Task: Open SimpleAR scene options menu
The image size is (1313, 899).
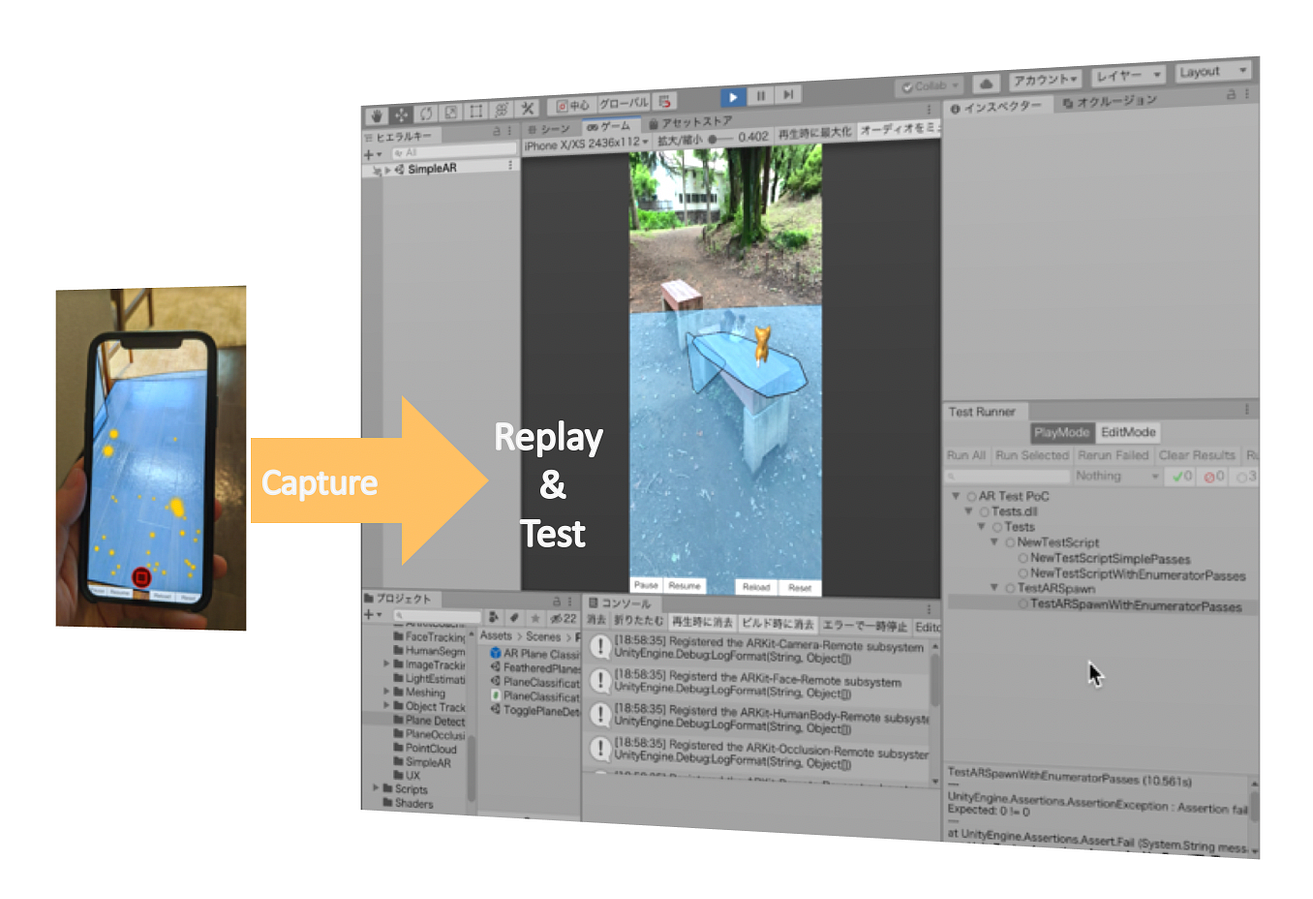Action: [512, 166]
